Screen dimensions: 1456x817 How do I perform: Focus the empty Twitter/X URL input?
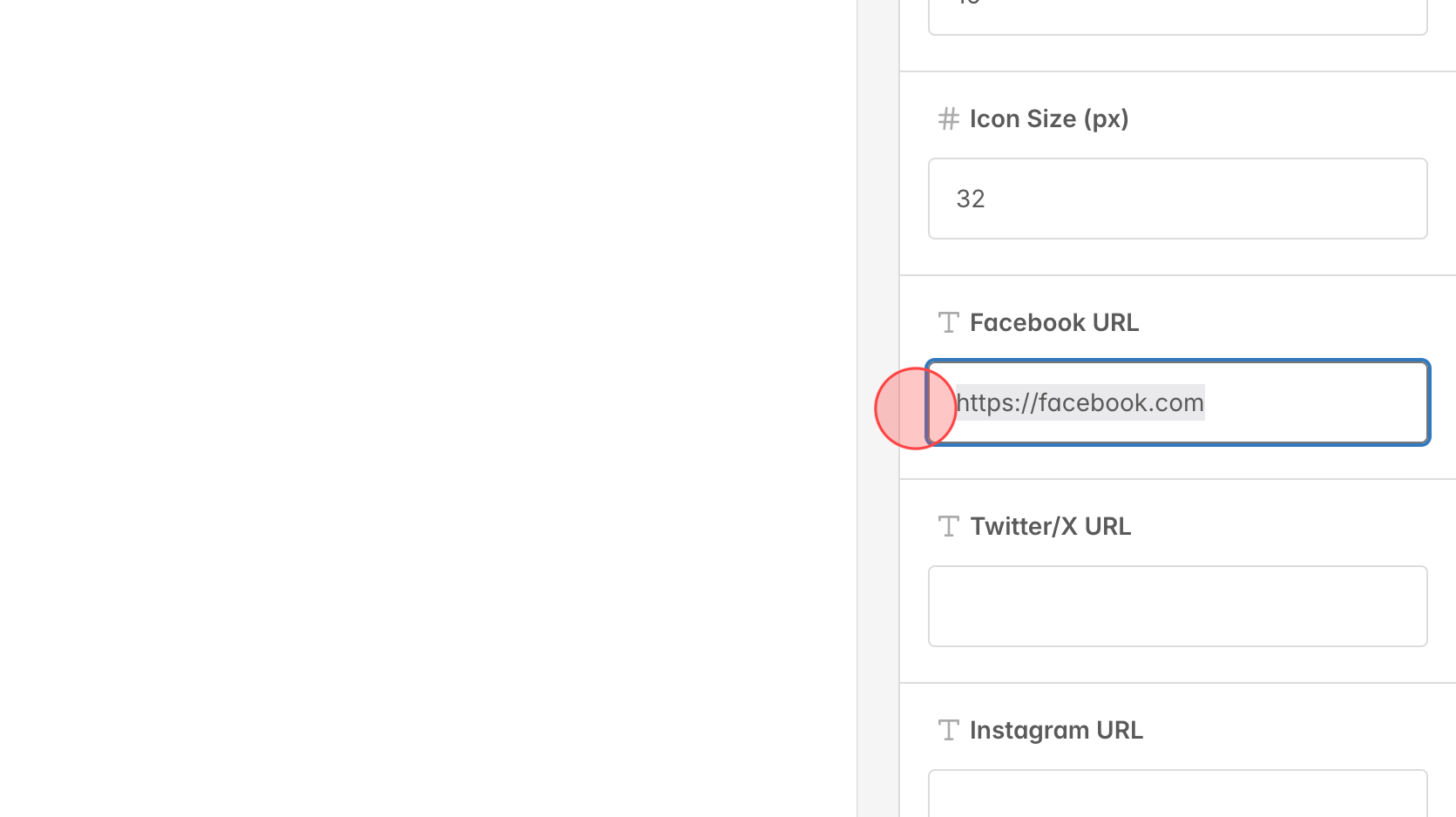[1176, 606]
